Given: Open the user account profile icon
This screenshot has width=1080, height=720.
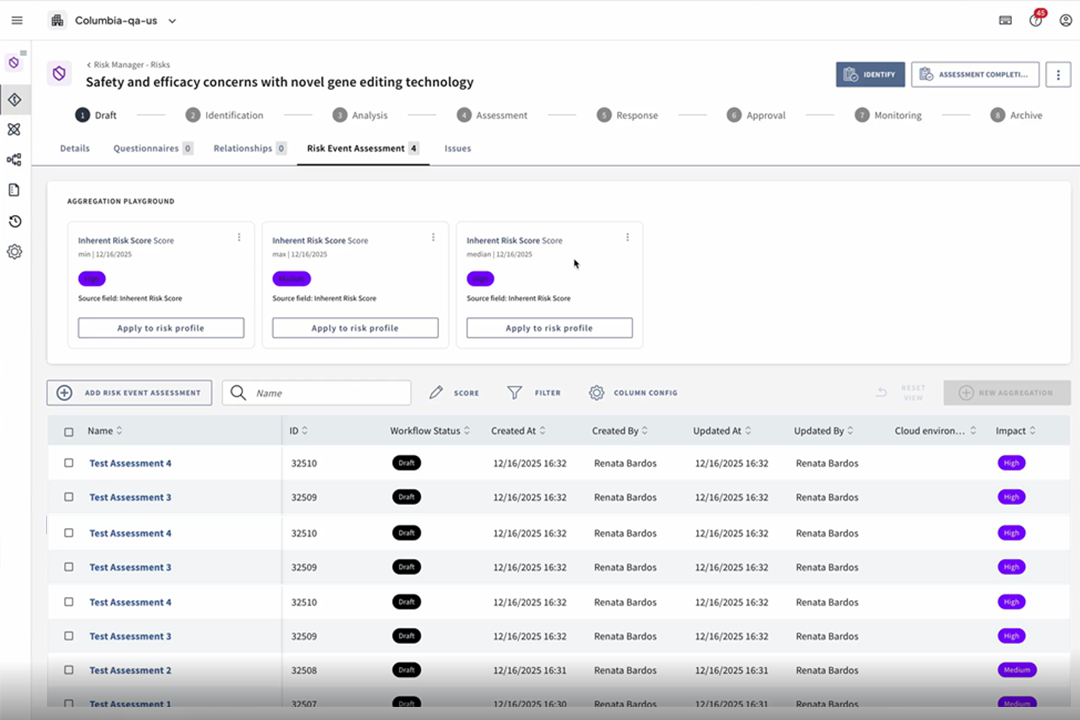Looking at the screenshot, I should click(x=1066, y=21).
